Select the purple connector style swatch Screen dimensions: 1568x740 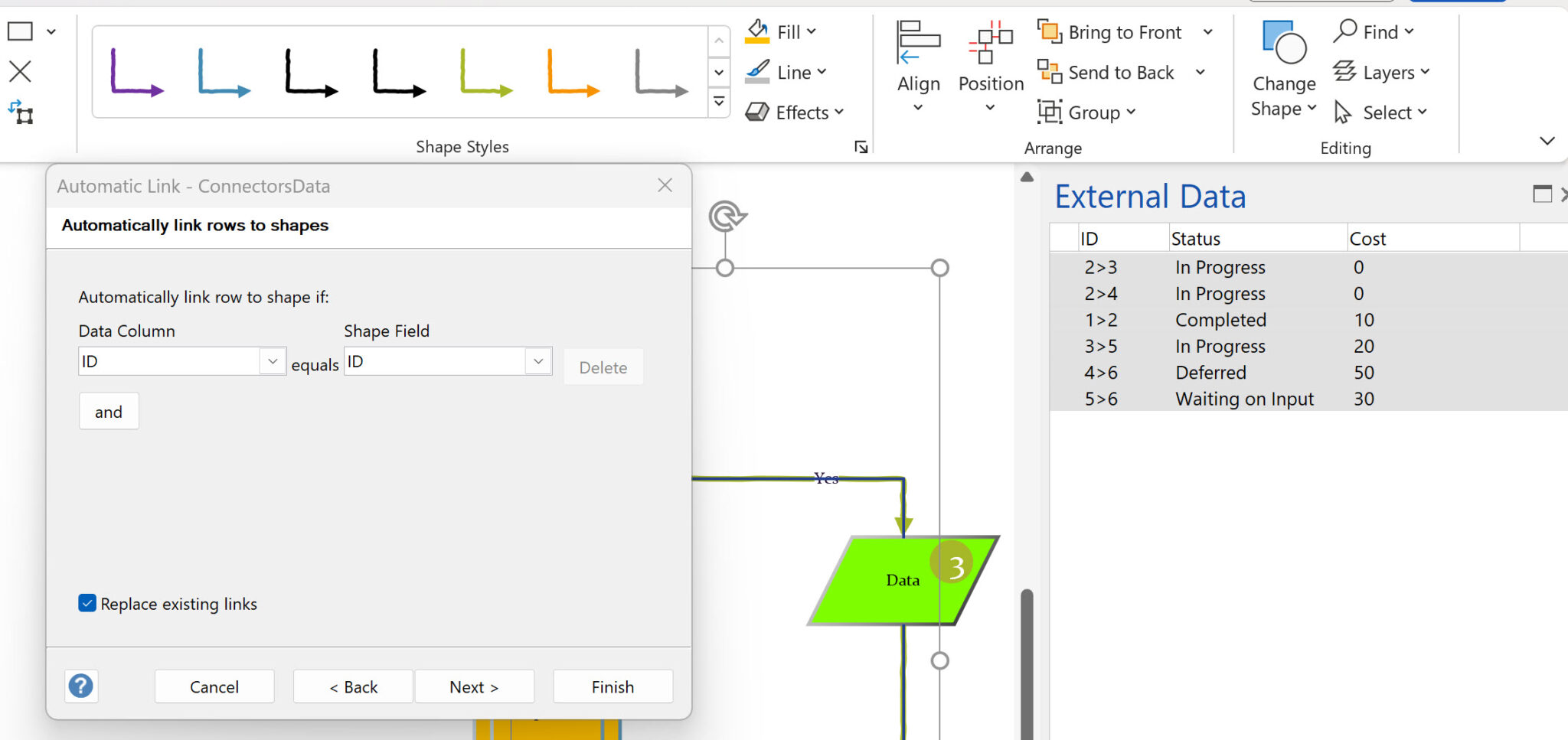point(137,74)
